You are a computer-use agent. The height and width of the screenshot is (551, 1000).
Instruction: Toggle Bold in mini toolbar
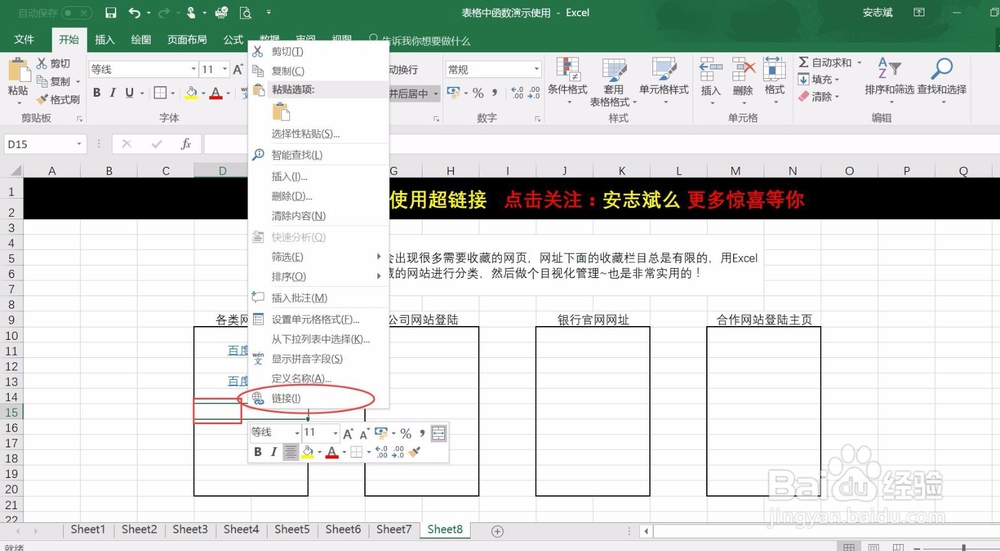pos(258,452)
